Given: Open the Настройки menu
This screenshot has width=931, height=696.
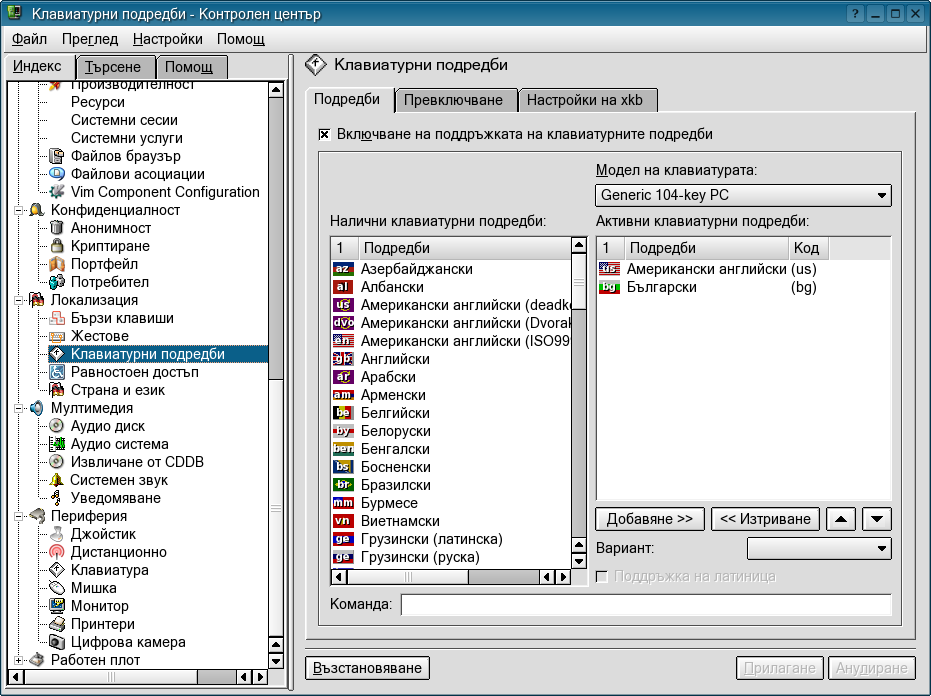Looking at the screenshot, I should (x=167, y=39).
